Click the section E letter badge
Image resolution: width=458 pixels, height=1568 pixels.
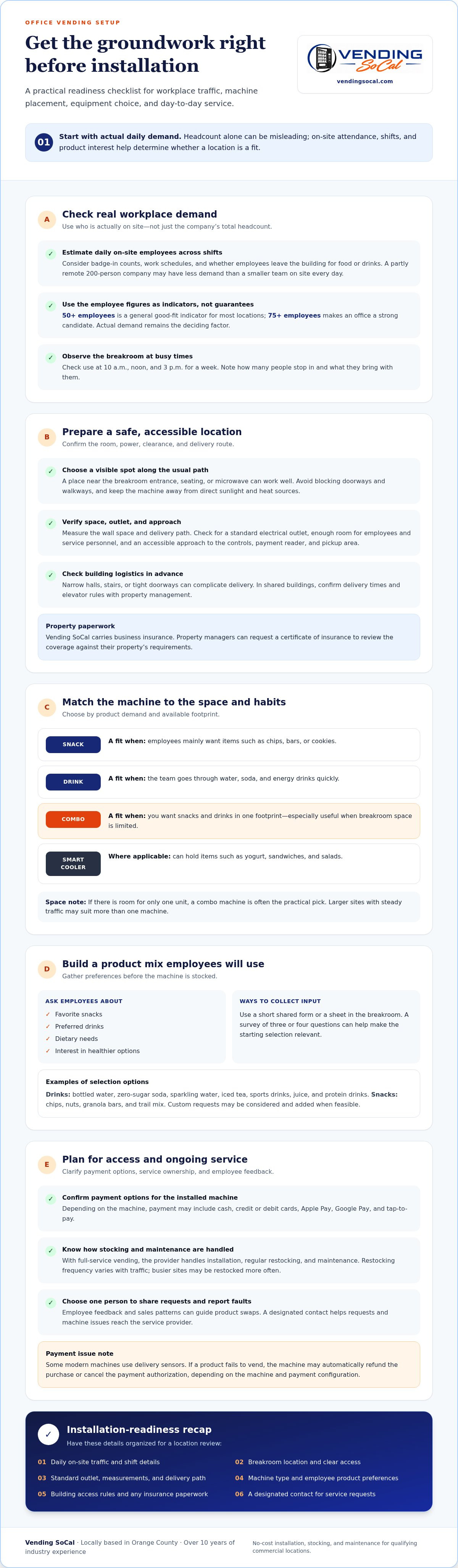point(47,1165)
